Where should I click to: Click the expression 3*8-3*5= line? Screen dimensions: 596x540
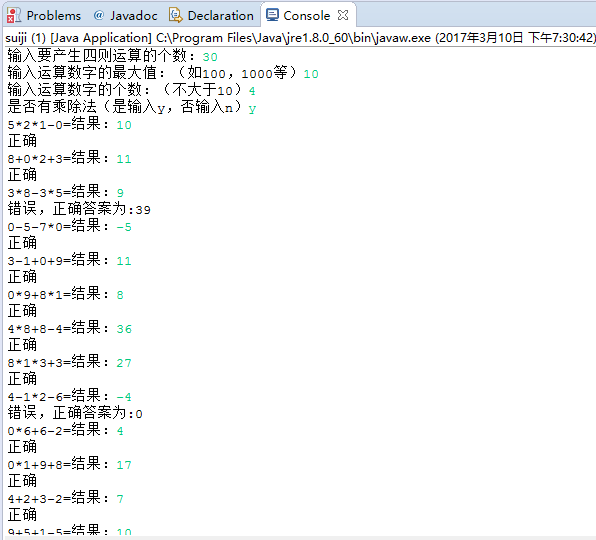click(66, 192)
